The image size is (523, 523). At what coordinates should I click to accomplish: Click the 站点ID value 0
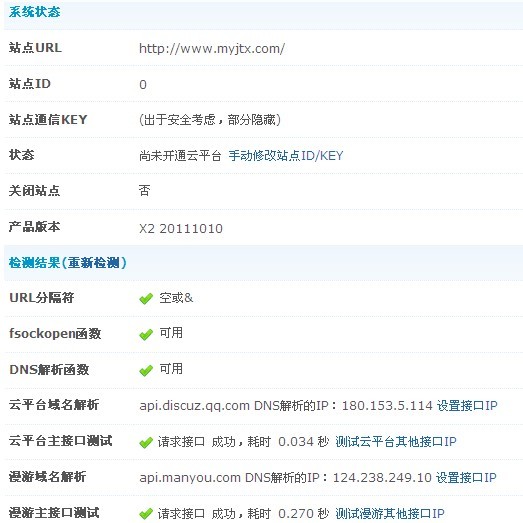point(143,85)
